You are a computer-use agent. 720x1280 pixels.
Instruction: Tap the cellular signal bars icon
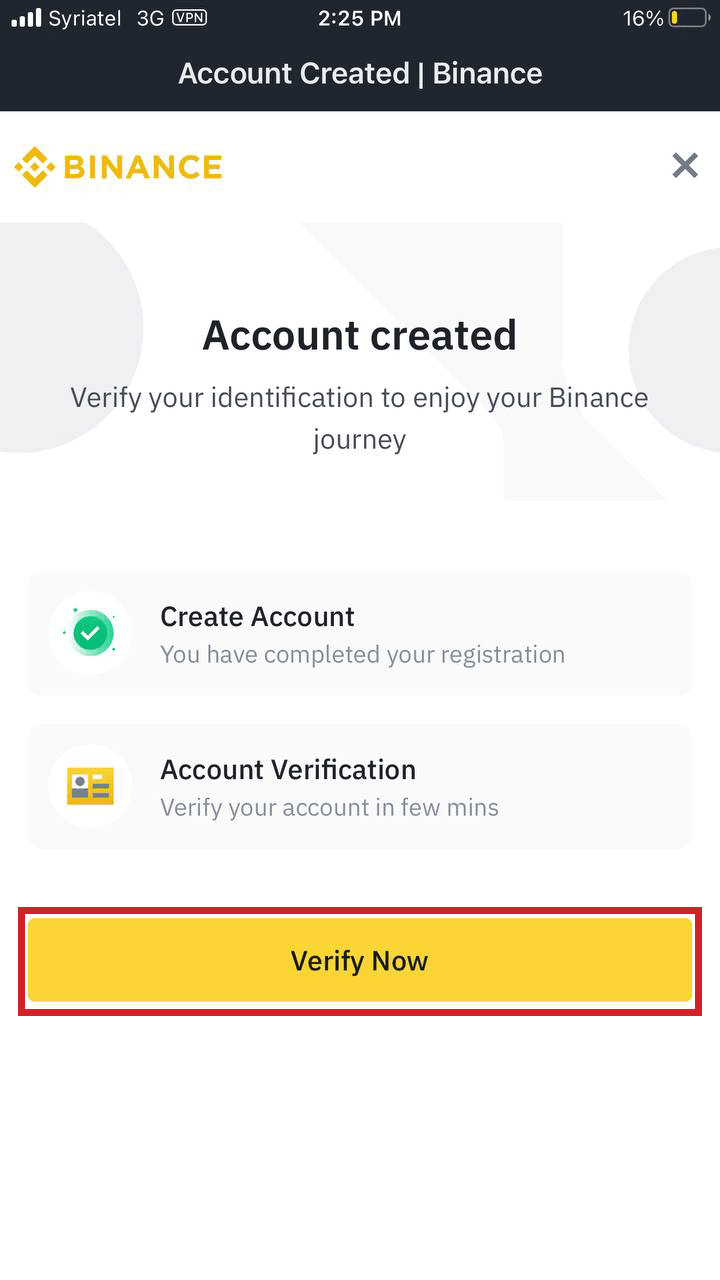(26, 18)
